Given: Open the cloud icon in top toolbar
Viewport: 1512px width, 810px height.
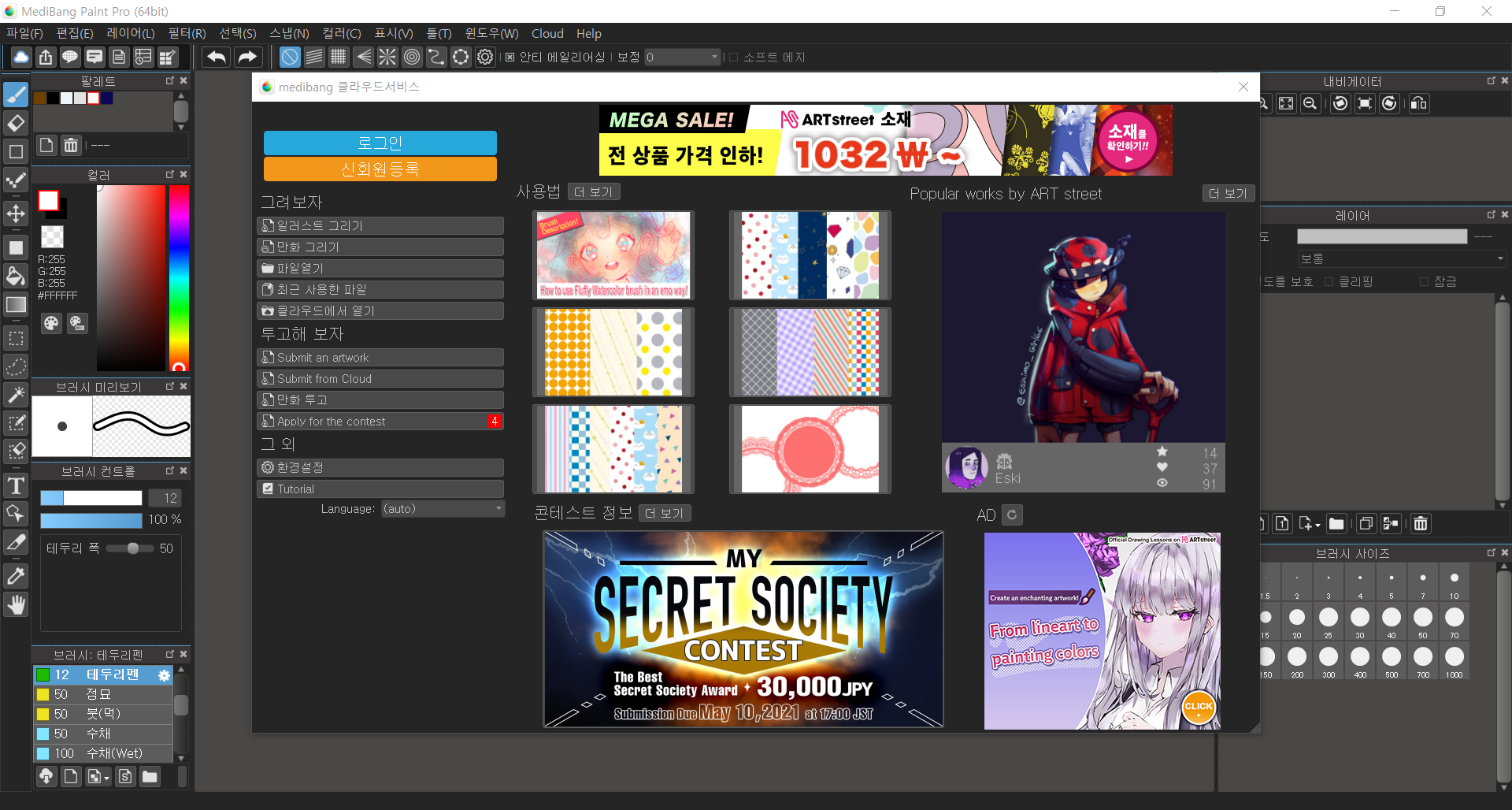Looking at the screenshot, I should click(x=20, y=57).
